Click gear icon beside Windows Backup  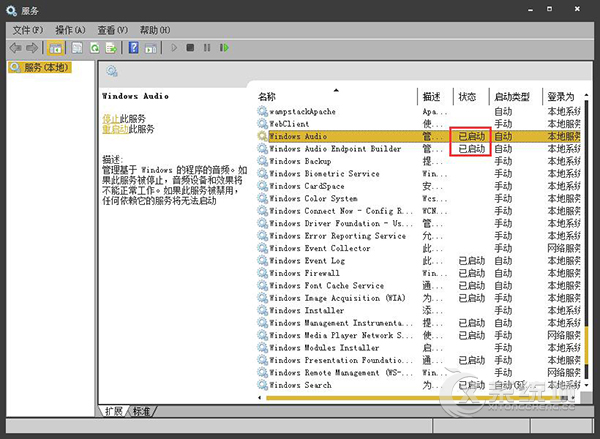262,161
